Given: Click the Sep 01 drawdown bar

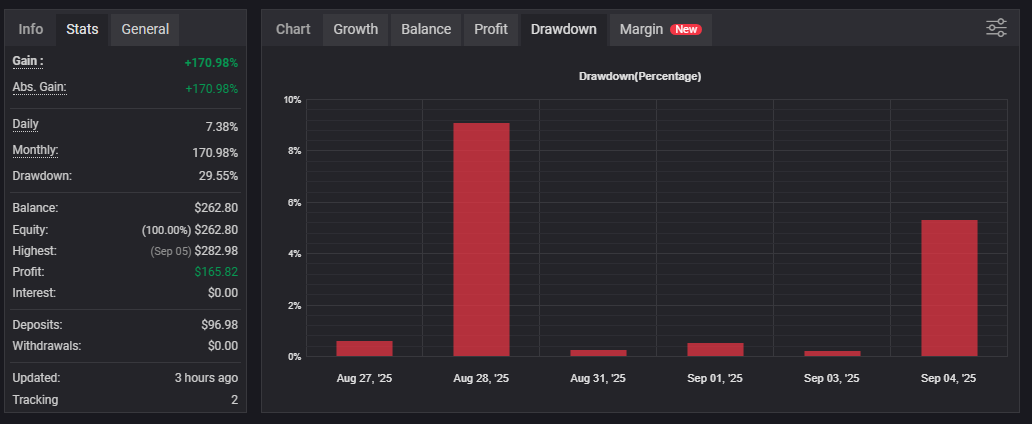Looking at the screenshot, I should coord(715,350).
